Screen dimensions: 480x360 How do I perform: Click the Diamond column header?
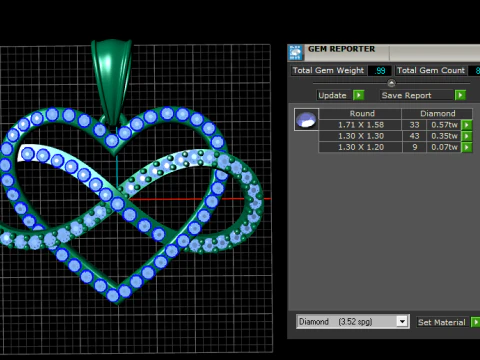437,114
